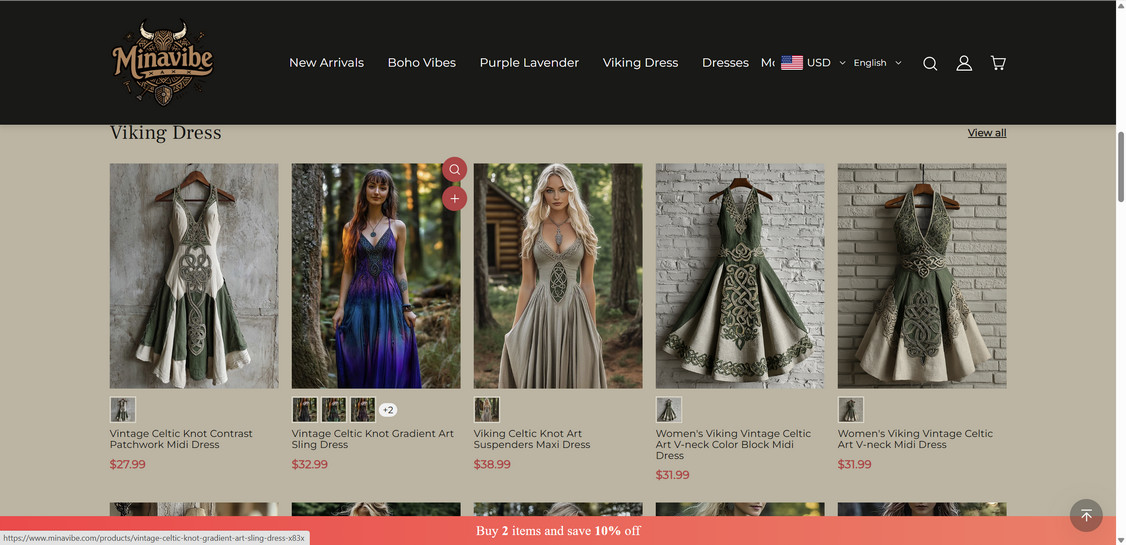Viewport: 1126px width, 545px height.
Task: Click the Minavibe logo
Action: 162,62
